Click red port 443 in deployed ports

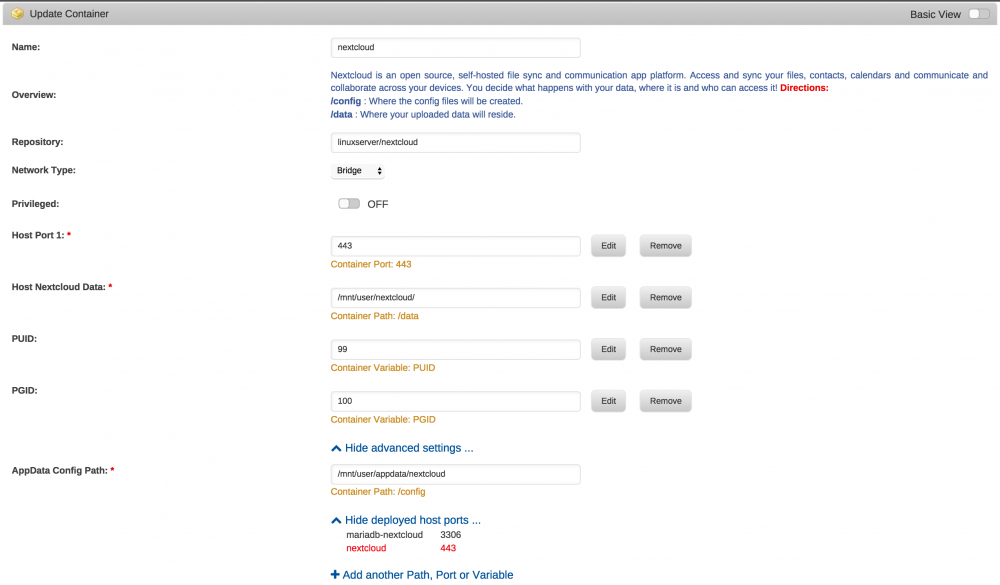click(x=448, y=548)
